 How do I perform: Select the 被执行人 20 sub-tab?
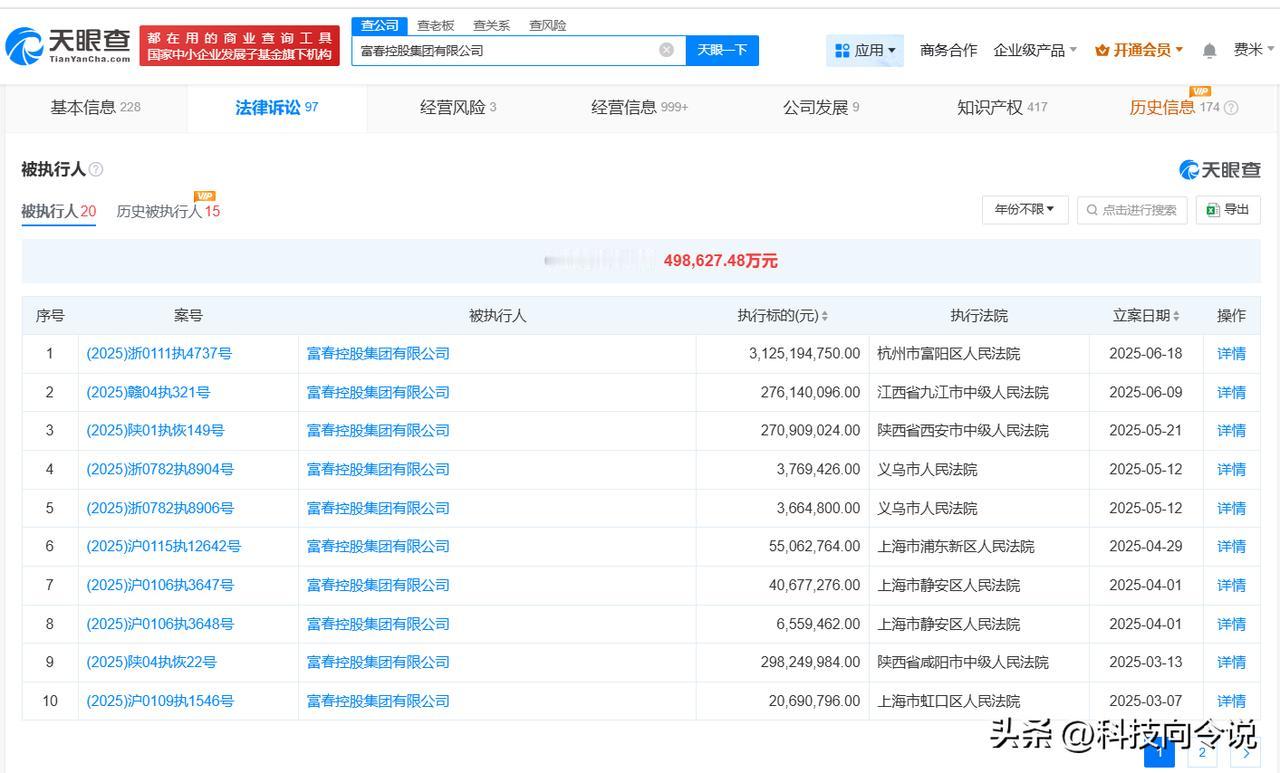click(59, 211)
